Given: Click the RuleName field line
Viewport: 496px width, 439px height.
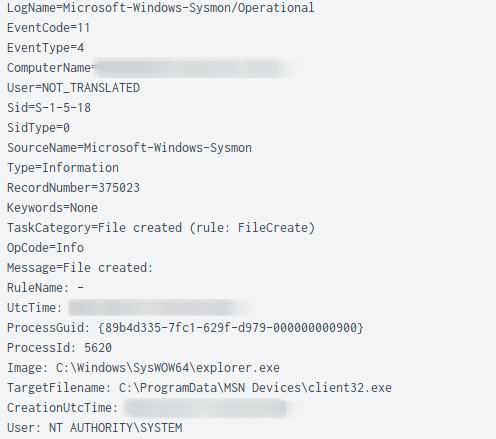Looking at the screenshot, I should tap(45, 288).
